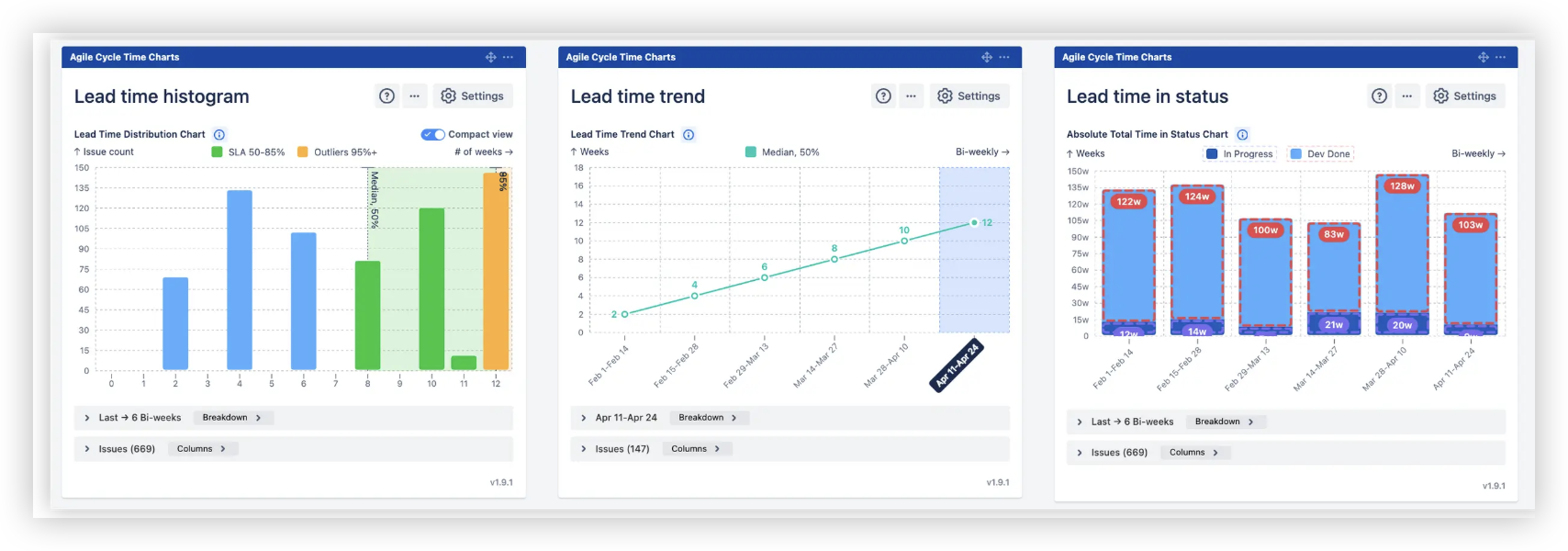Image resolution: width=1568 pixels, height=551 pixels.
Task: Click Bi-weekly selector on the status chart
Action: point(1478,153)
